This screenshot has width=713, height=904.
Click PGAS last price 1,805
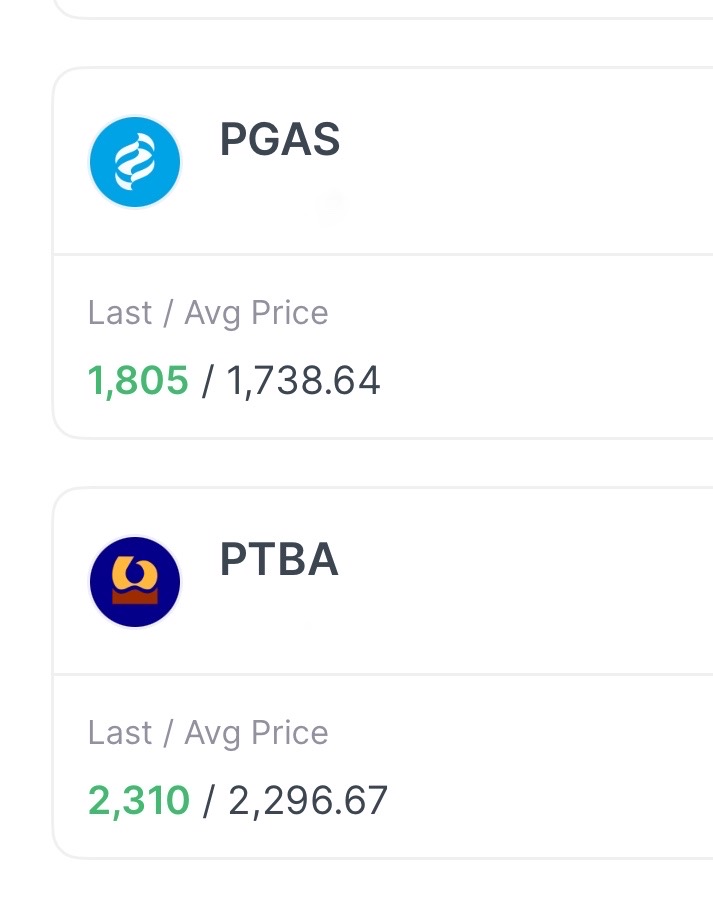(138, 381)
